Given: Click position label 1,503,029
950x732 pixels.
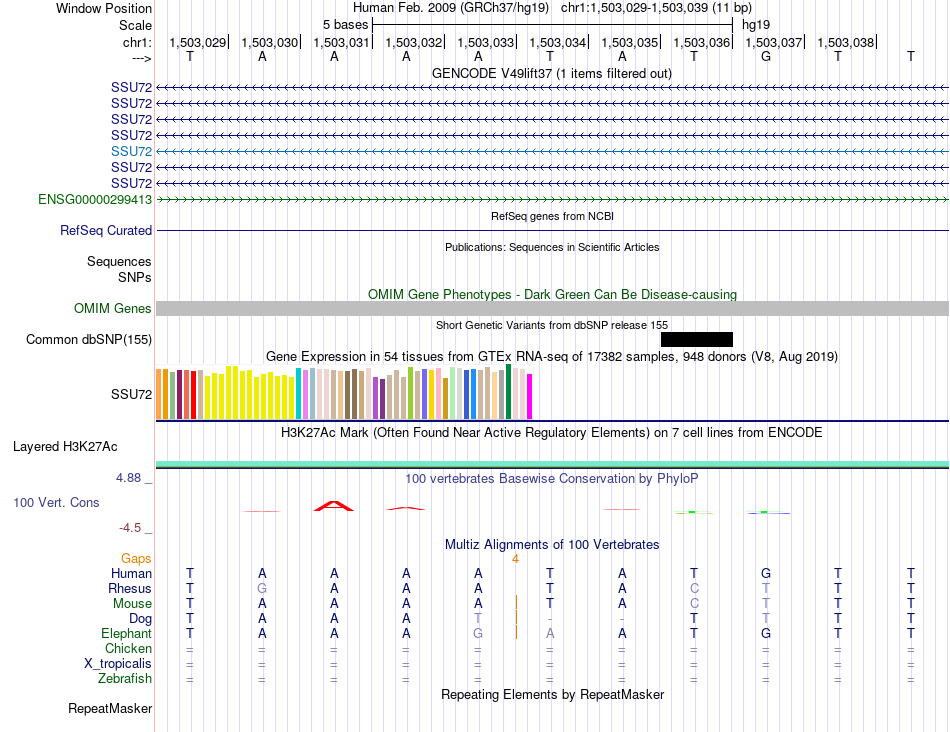Looking at the screenshot, I should [x=198, y=42].
